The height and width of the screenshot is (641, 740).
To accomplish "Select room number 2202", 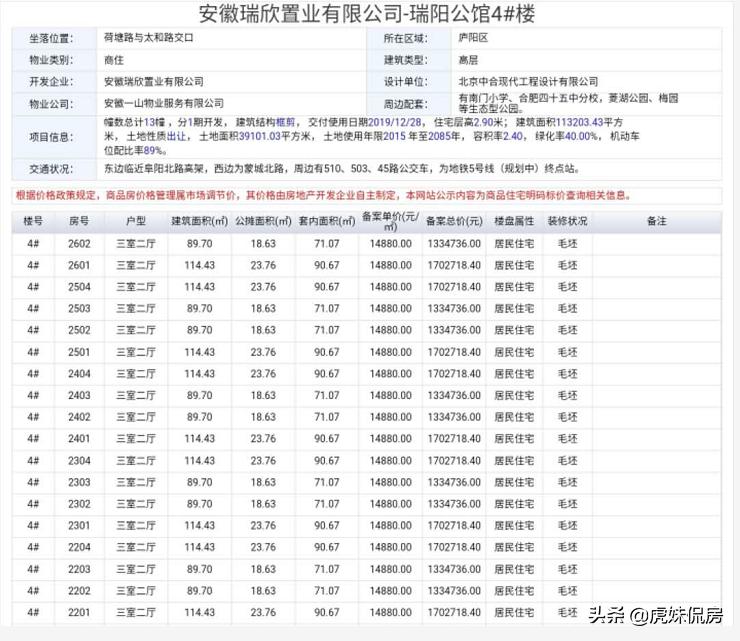I will (x=79, y=591).
